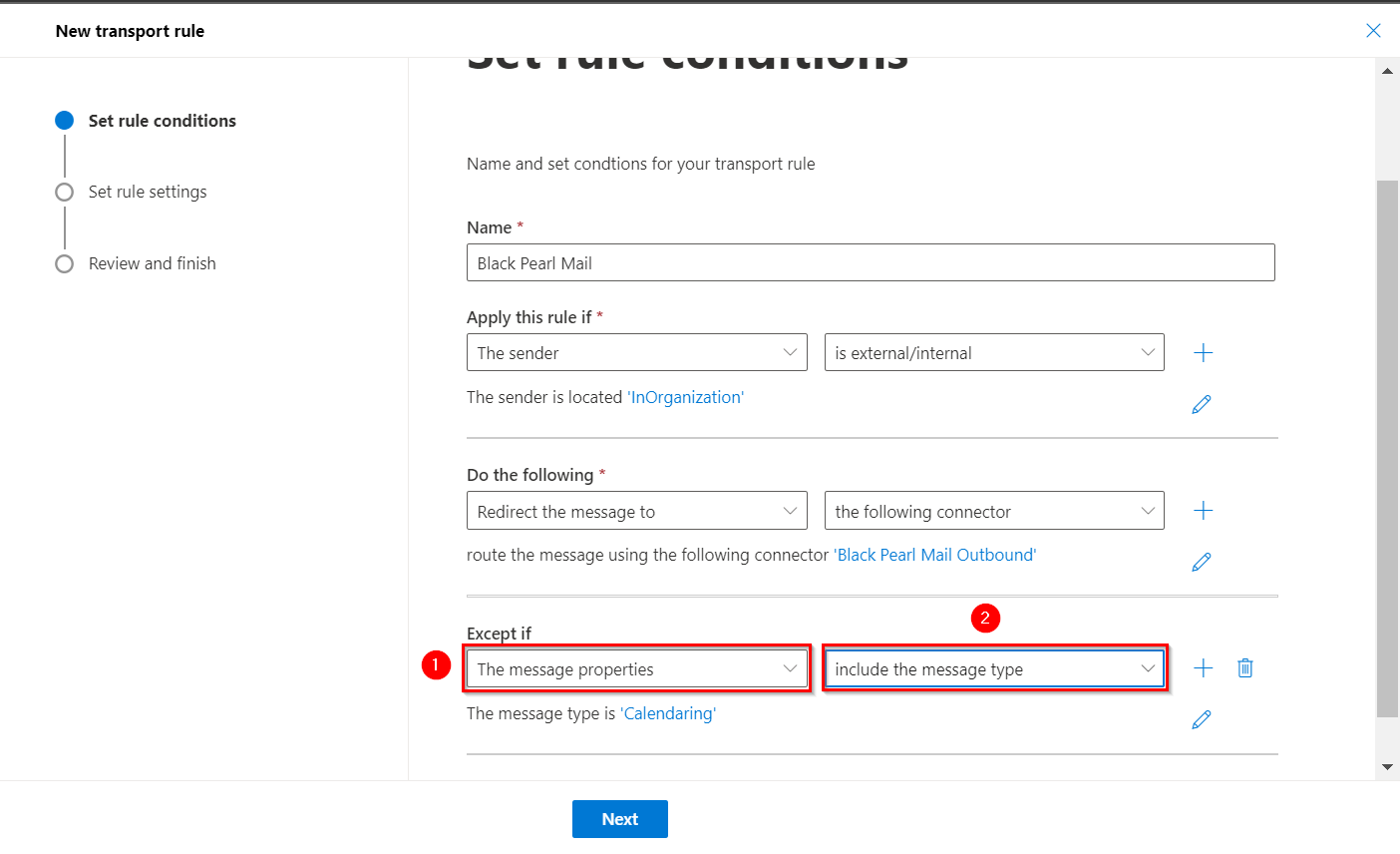Open 'Redirect the message to' action dropdown
This screenshot has width=1400, height=854.
point(636,511)
